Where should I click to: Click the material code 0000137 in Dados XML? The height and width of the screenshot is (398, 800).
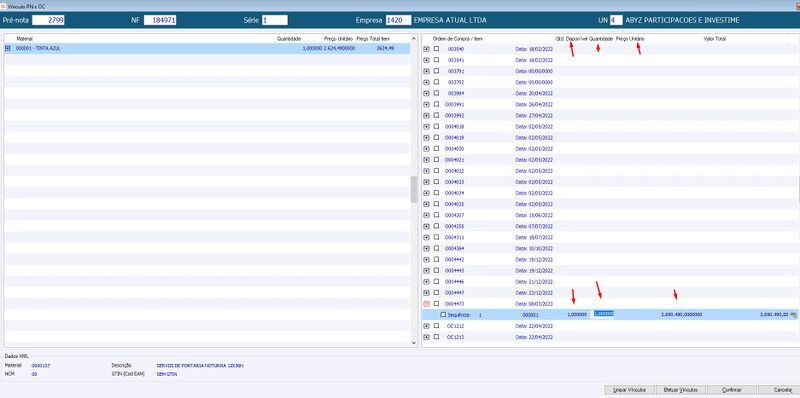click(x=40, y=365)
